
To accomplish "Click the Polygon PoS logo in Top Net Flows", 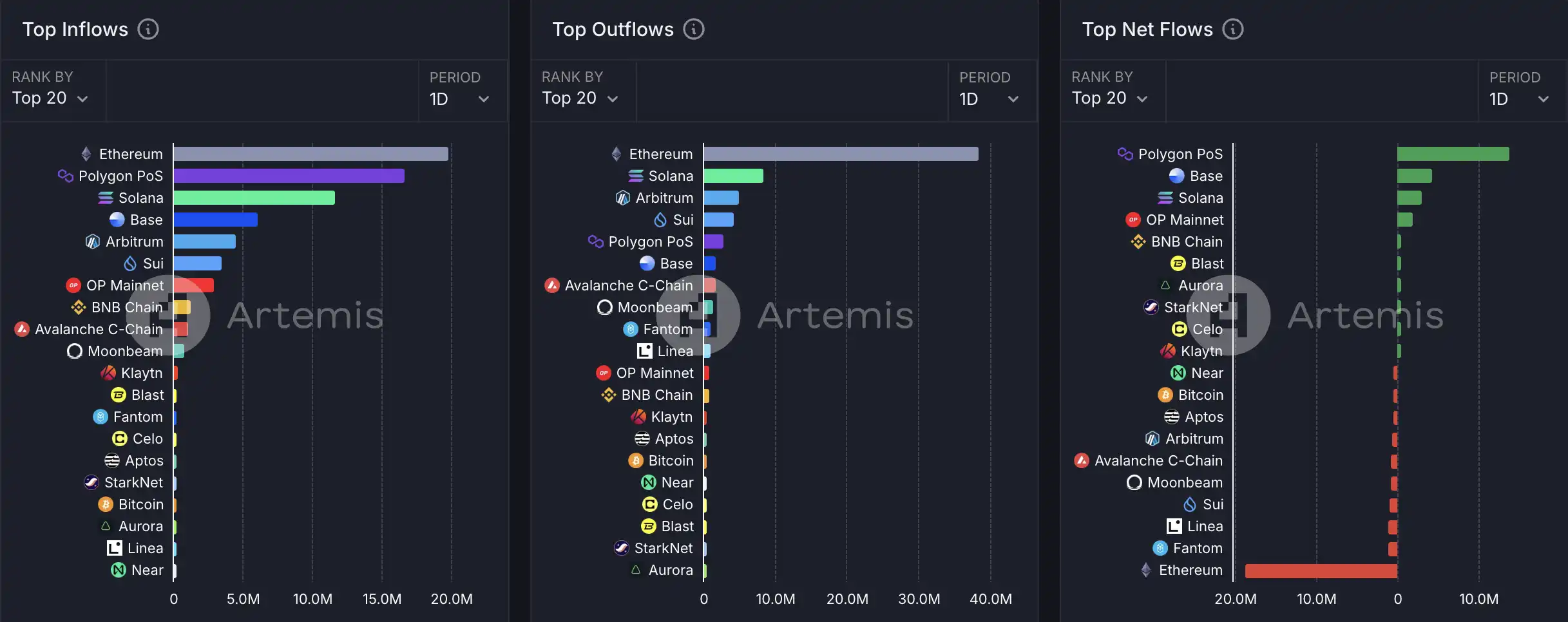I will pyautogui.click(x=1125, y=154).
